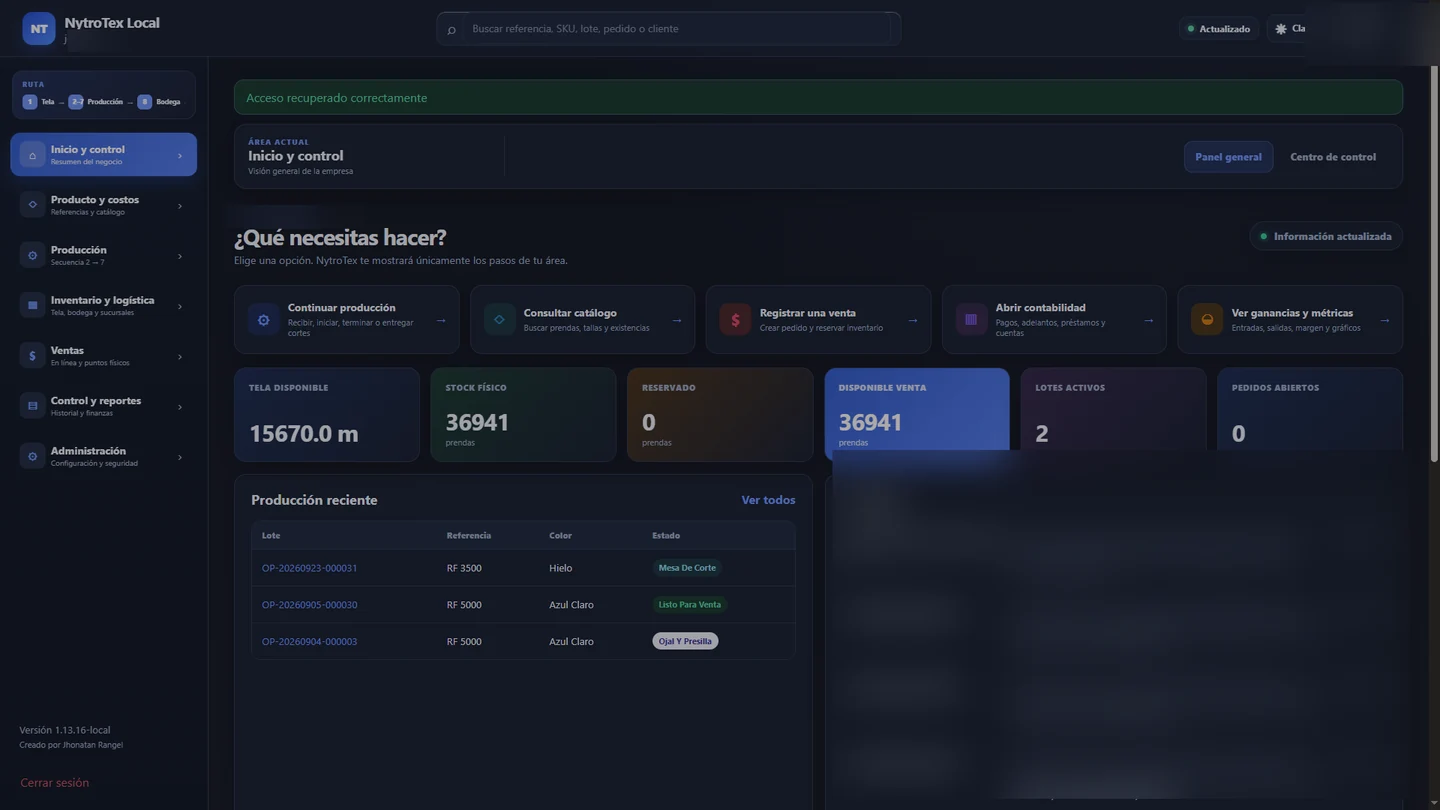Click Cerrar sesión to log out

click(x=54, y=783)
